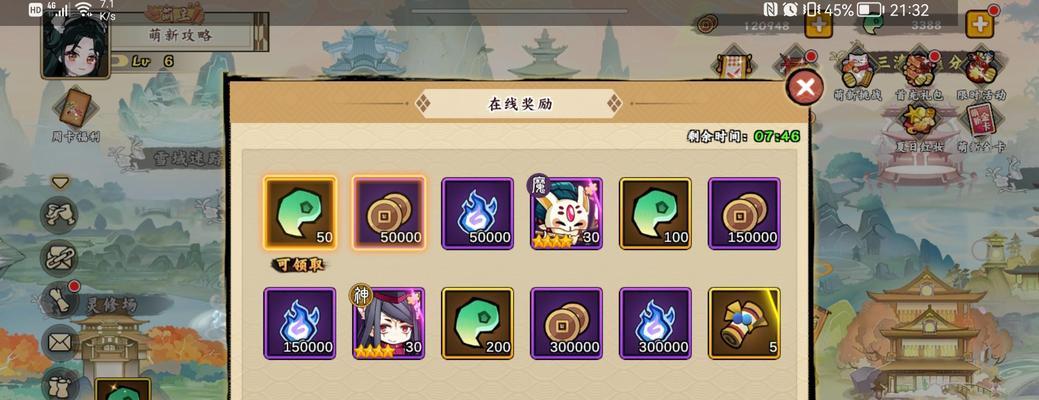Tap the 150000 blue flame reward
This screenshot has height=400, width=1039.
coord(300,323)
